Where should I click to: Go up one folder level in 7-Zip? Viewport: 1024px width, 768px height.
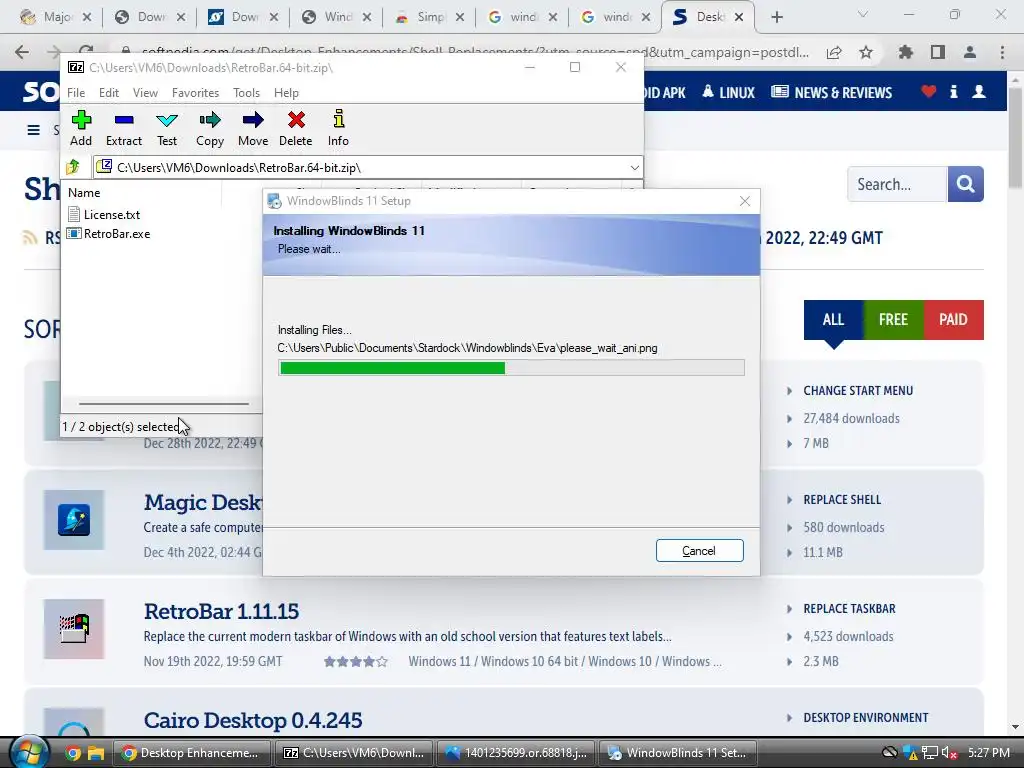73,167
